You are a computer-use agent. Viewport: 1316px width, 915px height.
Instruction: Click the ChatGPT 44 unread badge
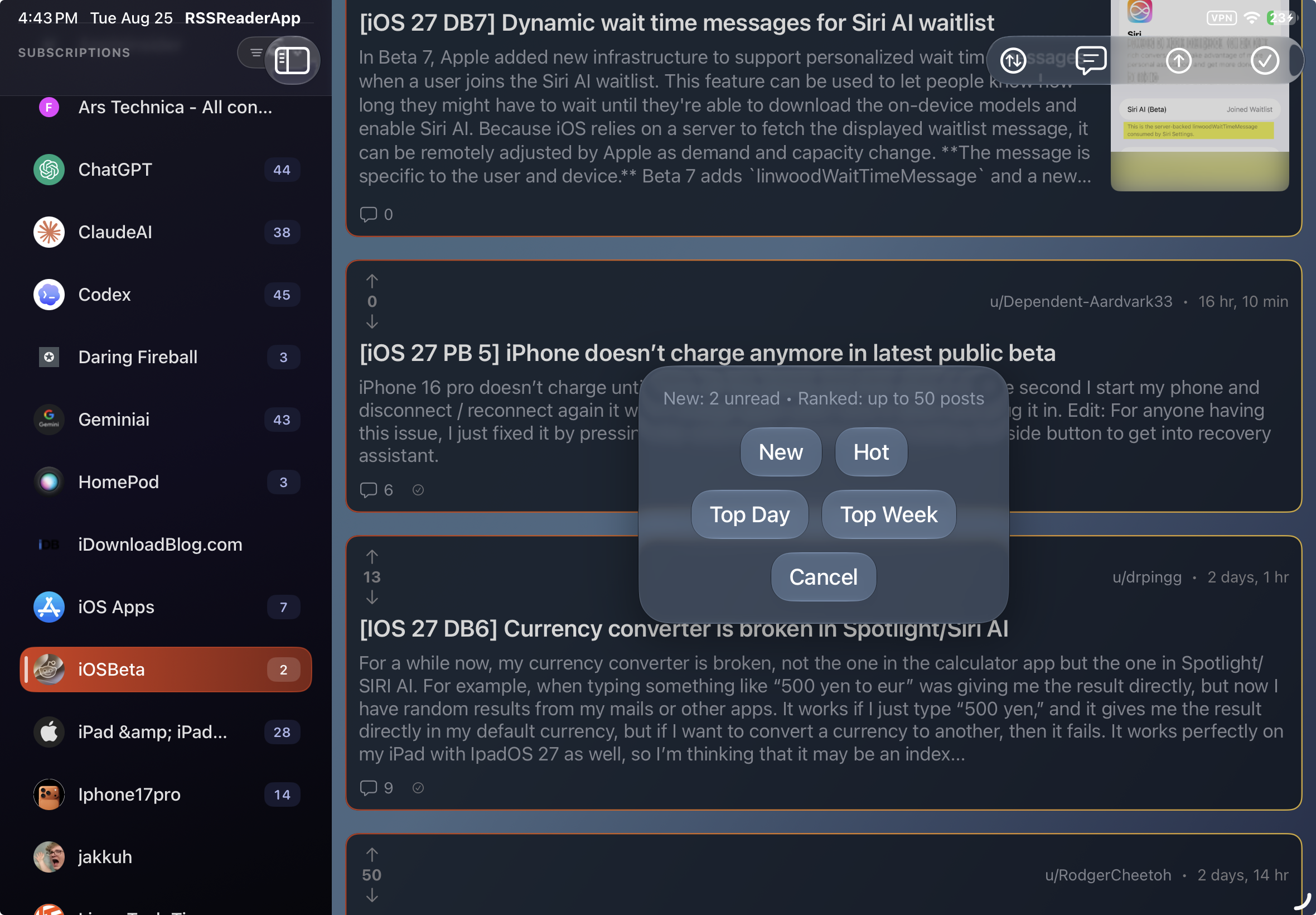coord(282,170)
